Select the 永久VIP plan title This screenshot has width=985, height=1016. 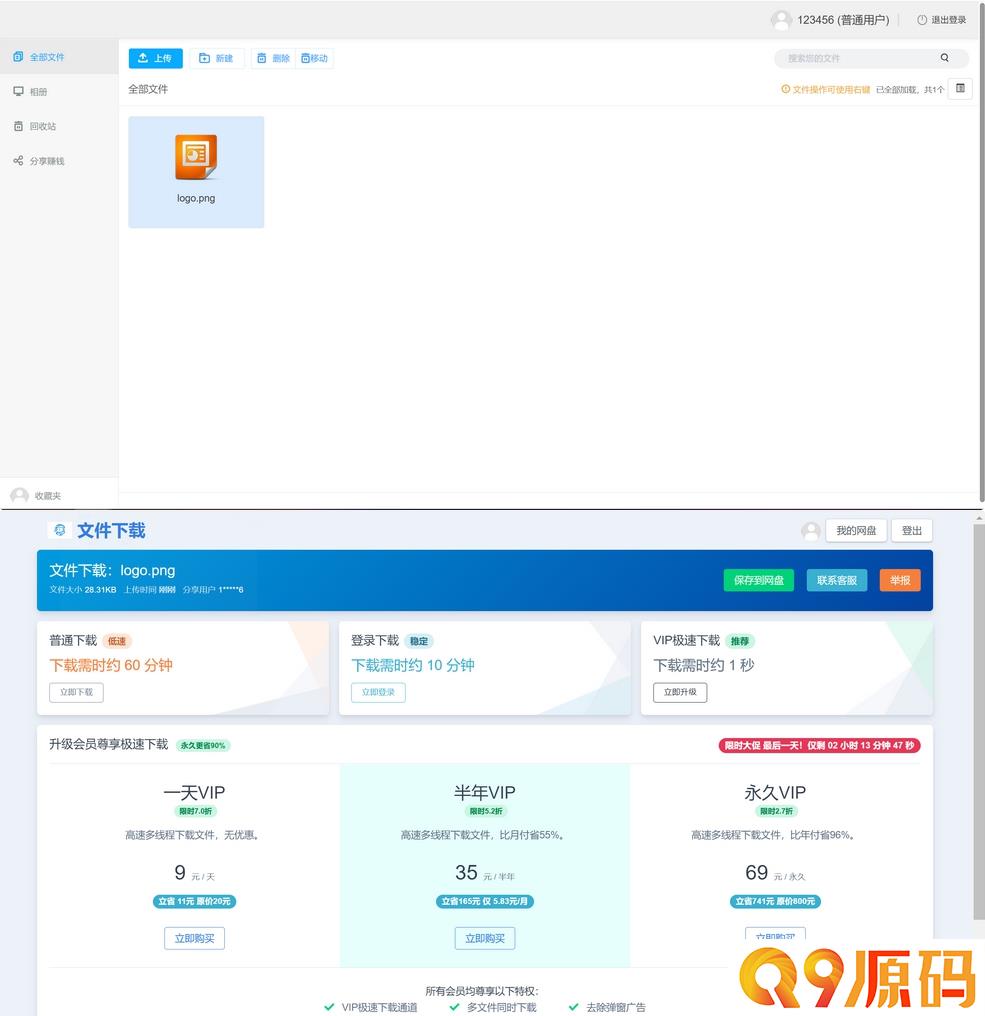tap(775, 792)
